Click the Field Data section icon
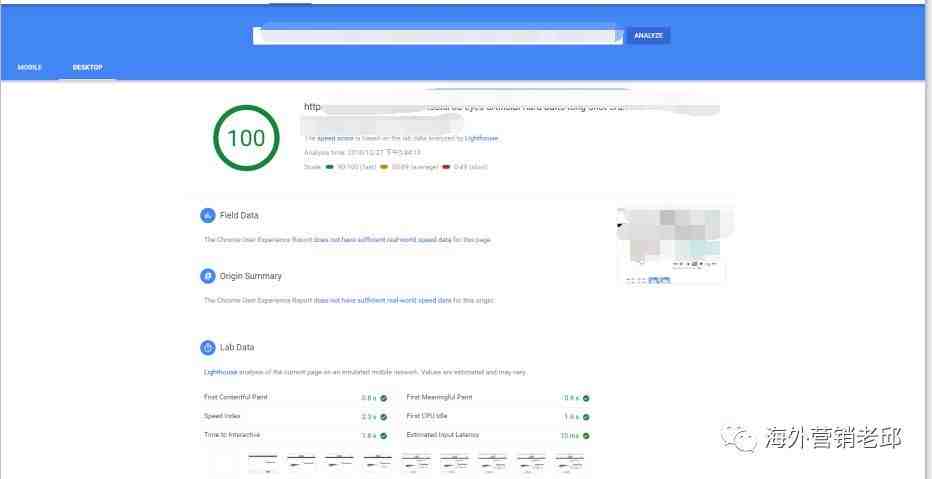 208,215
